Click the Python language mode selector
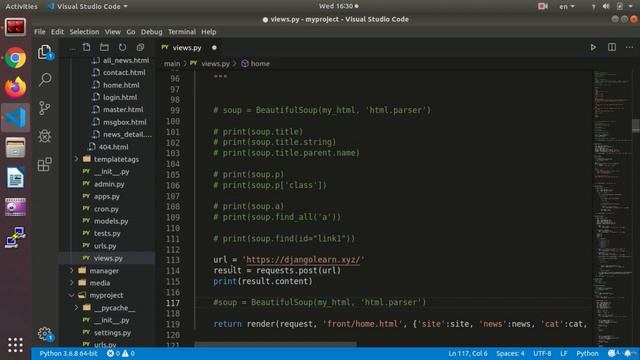The height and width of the screenshot is (360, 640). pos(587,353)
